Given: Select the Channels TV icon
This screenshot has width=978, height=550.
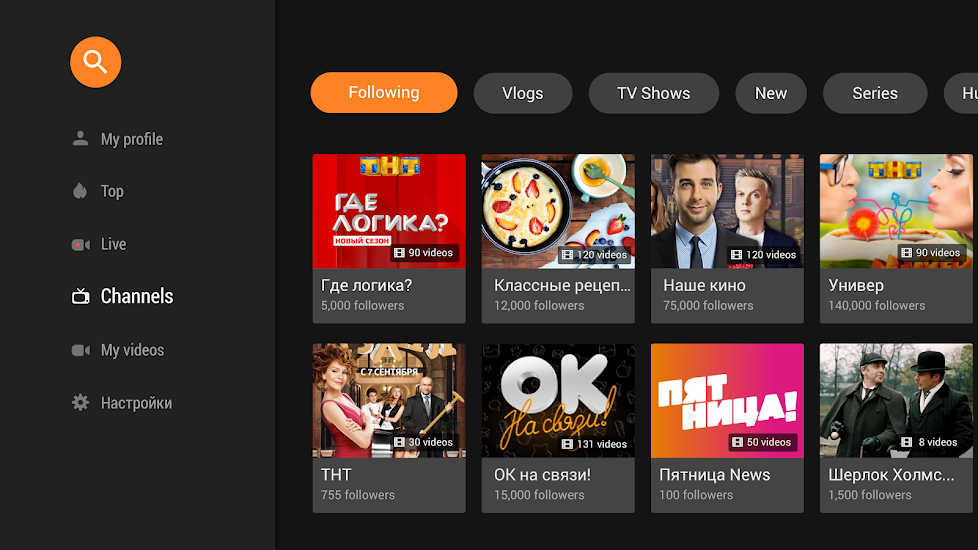Looking at the screenshot, I should point(80,296).
